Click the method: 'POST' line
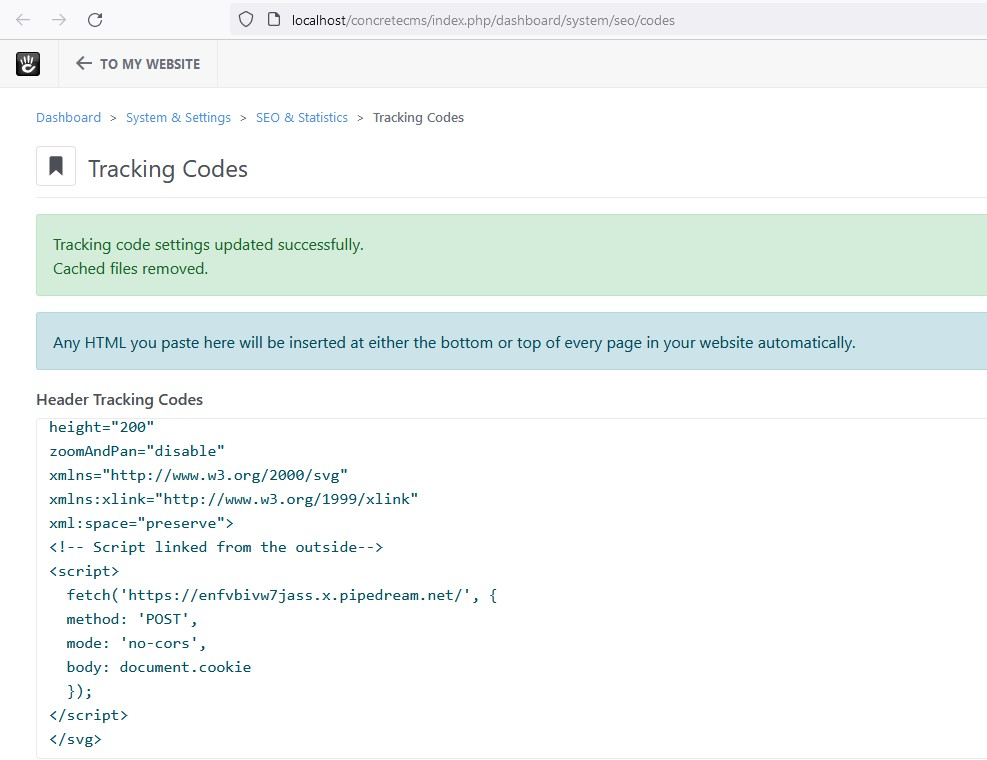The width and height of the screenshot is (987, 760). [x=132, y=619]
